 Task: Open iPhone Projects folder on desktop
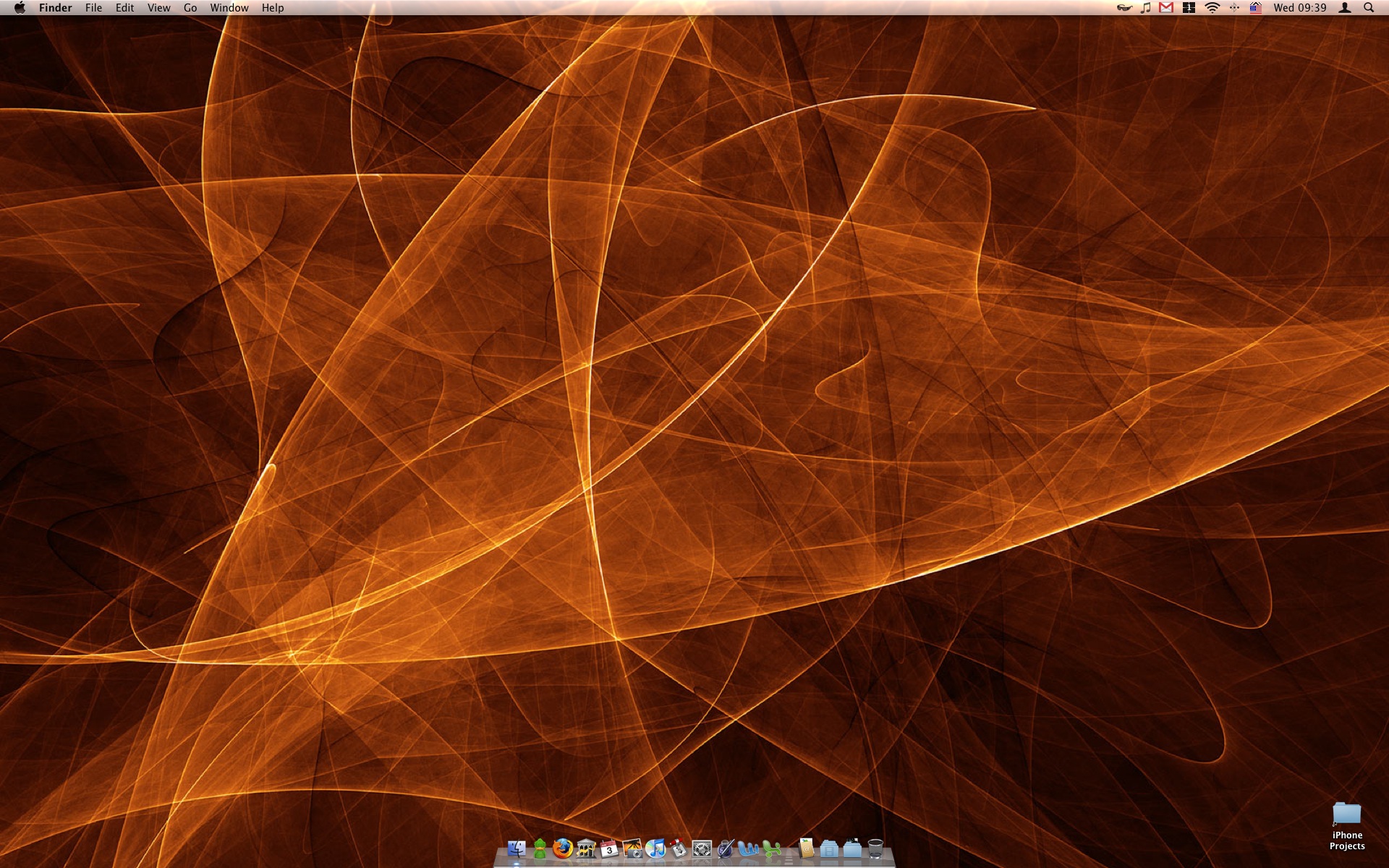coord(1347,826)
